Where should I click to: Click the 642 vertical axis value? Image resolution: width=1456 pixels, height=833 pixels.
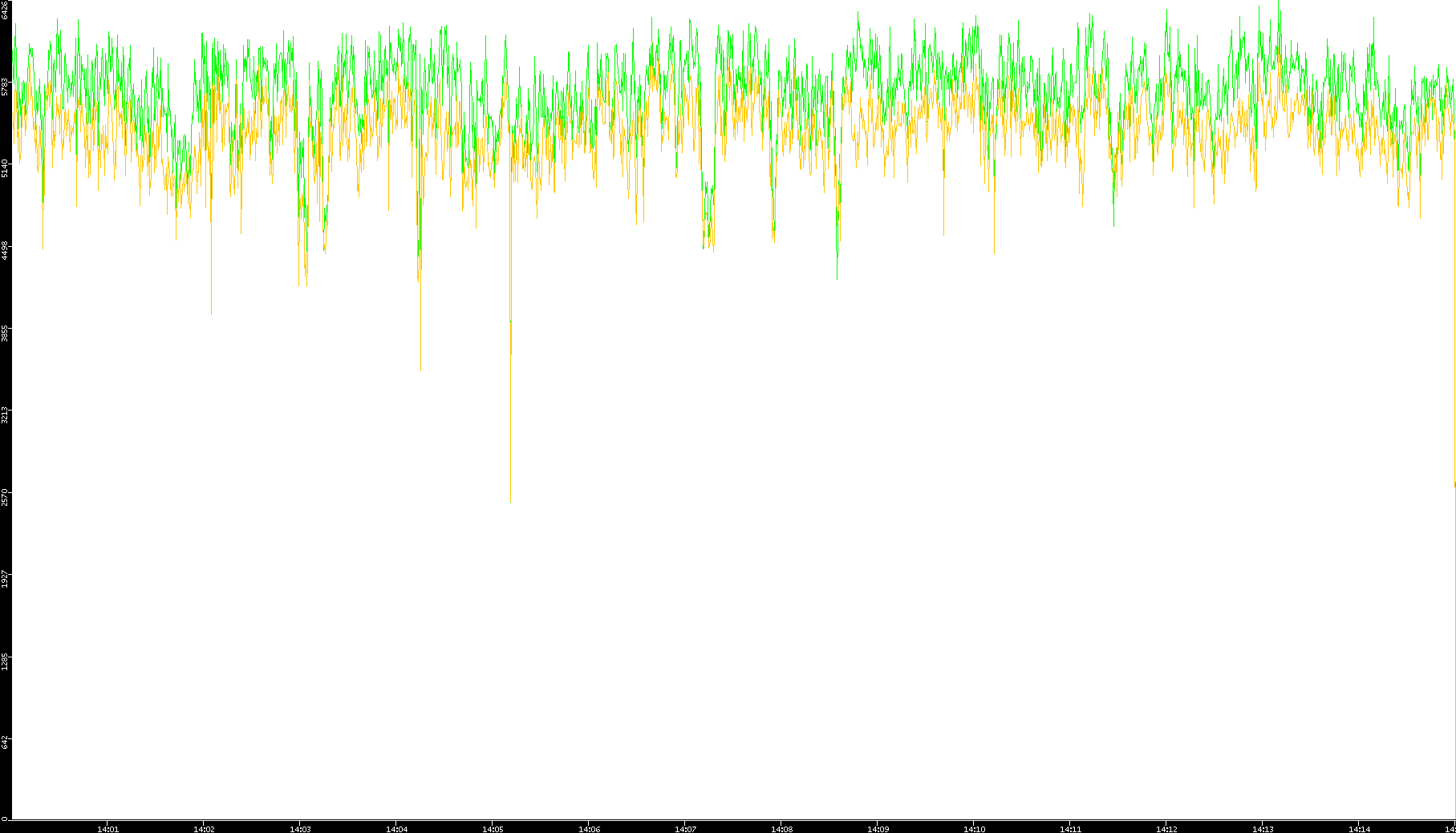(x=6, y=742)
